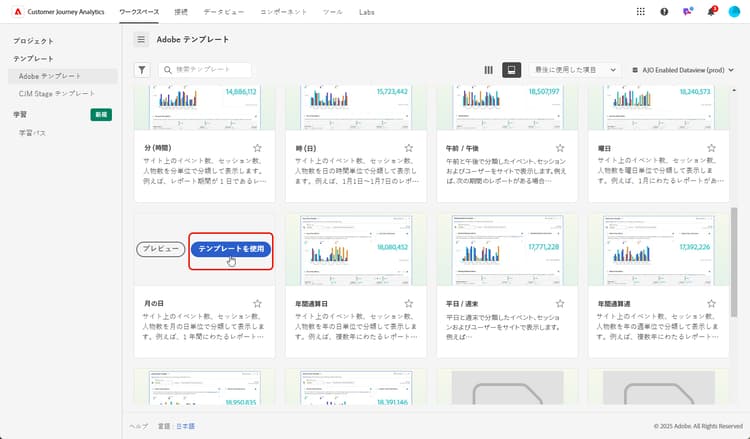Click the 年間通算日 template title

pyautogui.click(x=311, y=303)
